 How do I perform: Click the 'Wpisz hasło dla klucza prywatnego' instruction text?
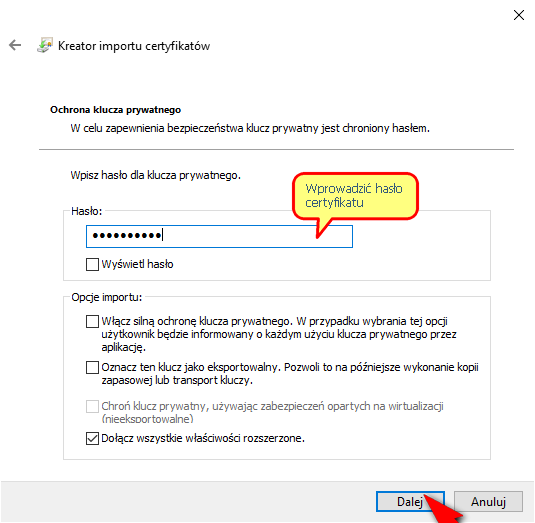pyautogui.click(x=156, y=175)
